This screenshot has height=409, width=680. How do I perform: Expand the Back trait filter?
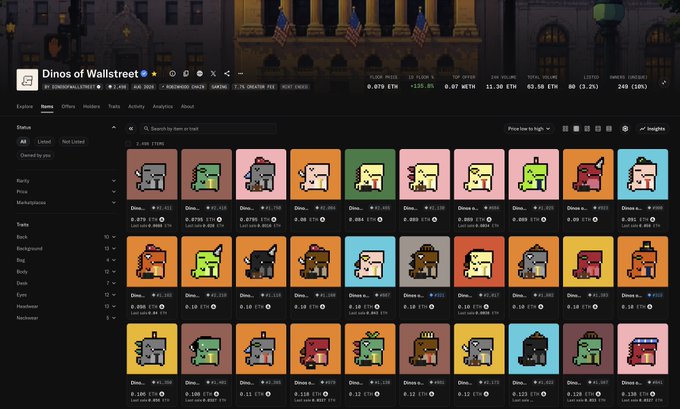tap(66, 237)
